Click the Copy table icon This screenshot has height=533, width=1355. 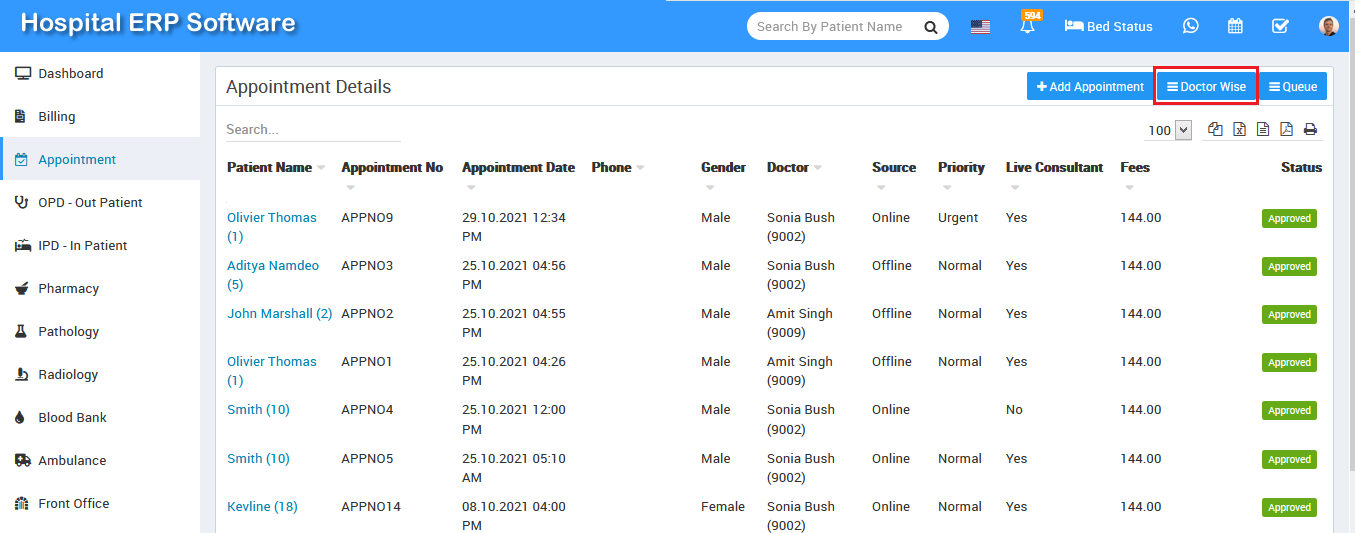[x=1215, y=129]
